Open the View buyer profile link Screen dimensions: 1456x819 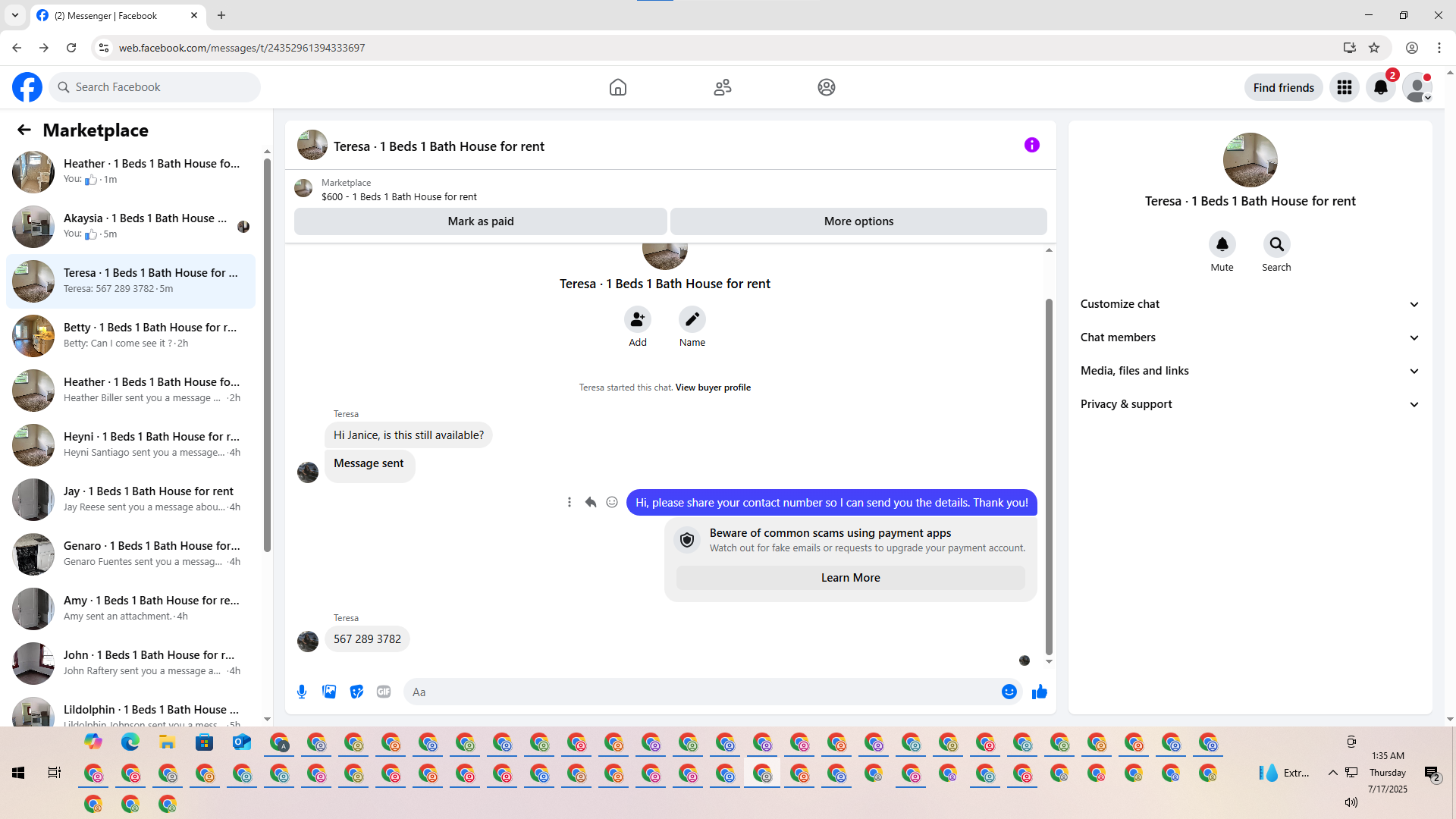[713, 388]
